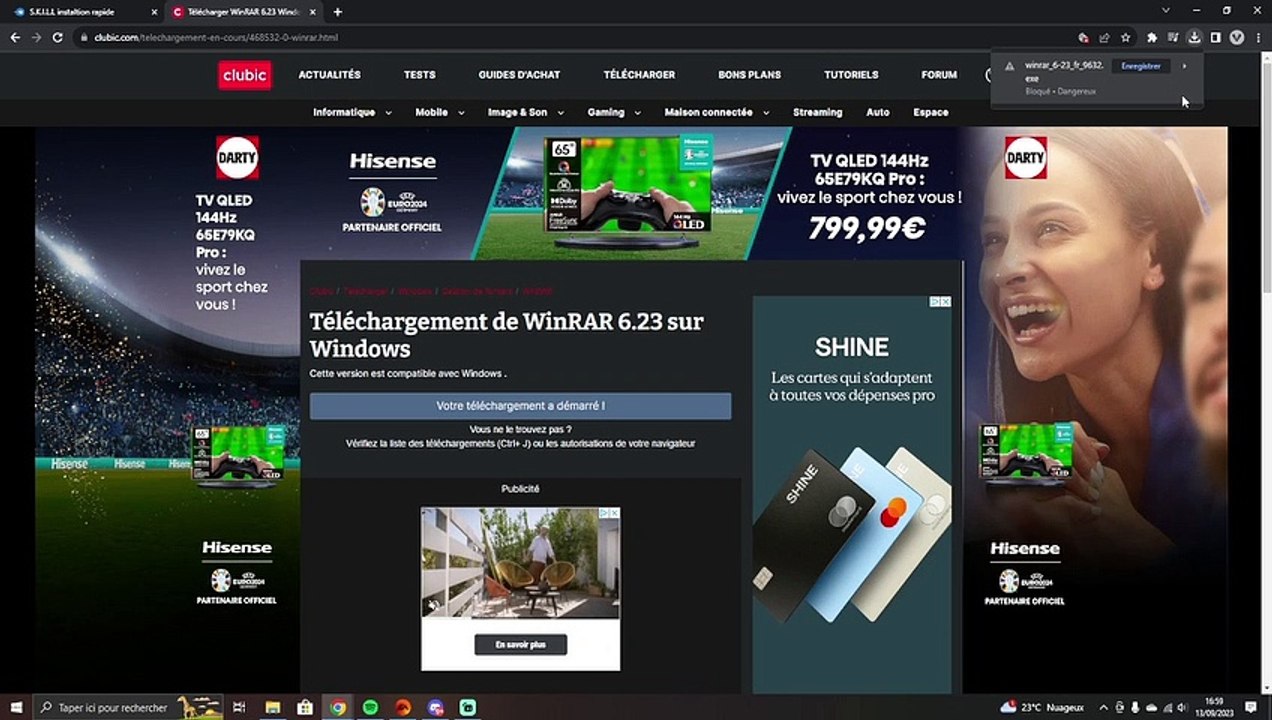1272x720 pixels.
Task: Click the Clubic red logo
Action: pyautogui.click(x=245, y=75)
